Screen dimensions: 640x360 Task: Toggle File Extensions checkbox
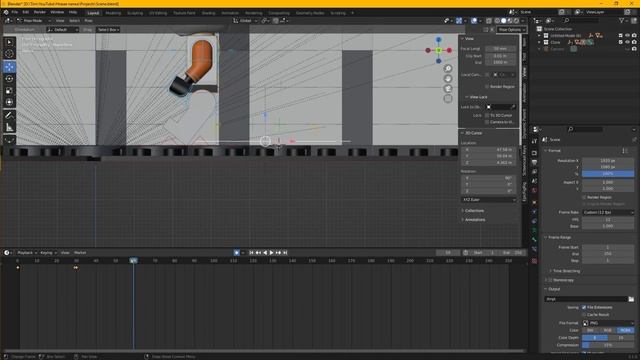coord(584,307)
